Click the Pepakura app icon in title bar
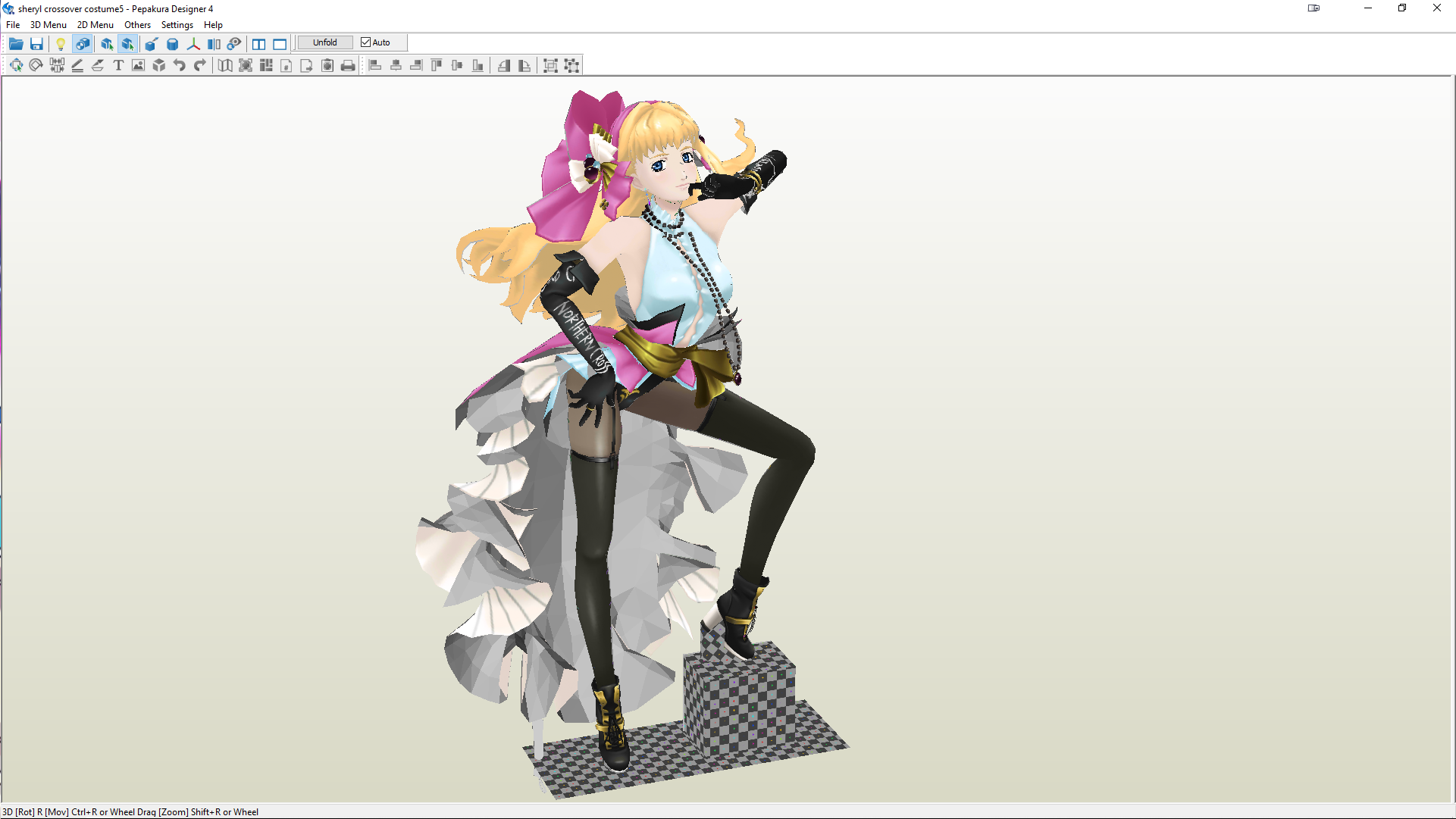1456x819 pixels. click(8, 8)
